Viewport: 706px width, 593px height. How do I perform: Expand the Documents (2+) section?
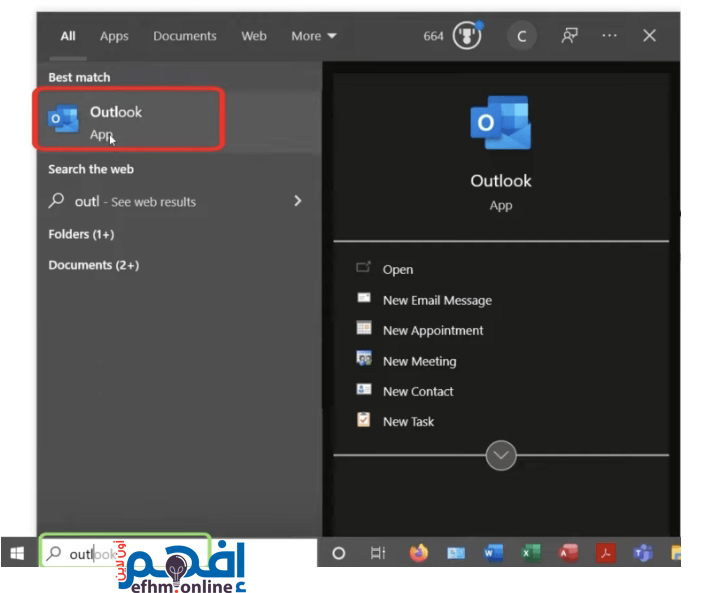pos(94,265)
